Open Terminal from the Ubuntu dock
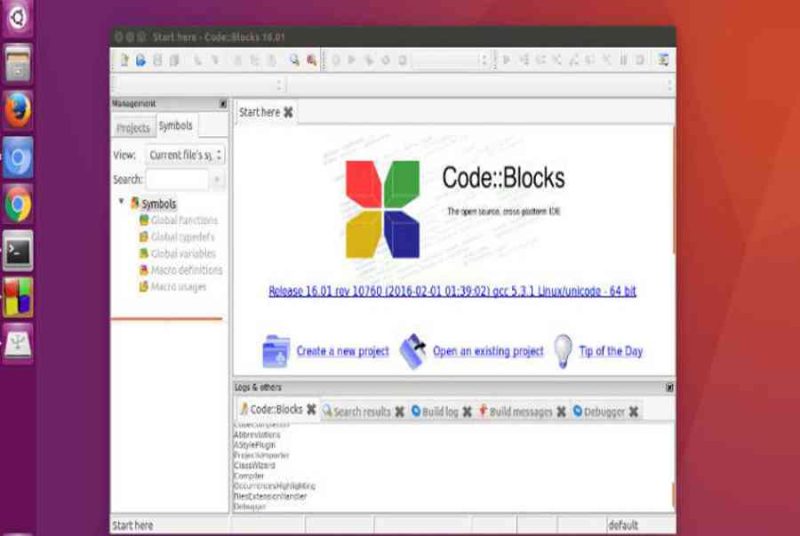Viewport: 800px width, 536px height. (18, 250)
